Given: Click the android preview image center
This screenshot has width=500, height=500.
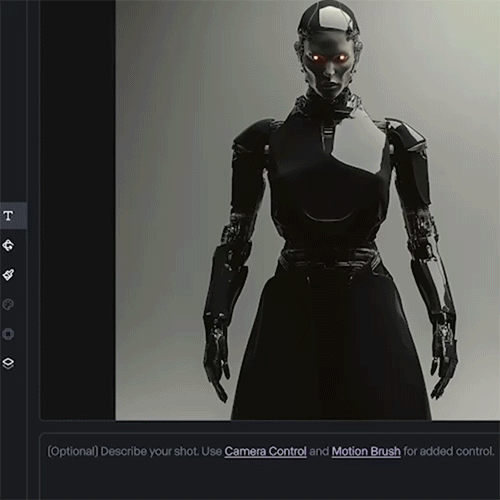Looking at the screenshot, I should (308, 210).
